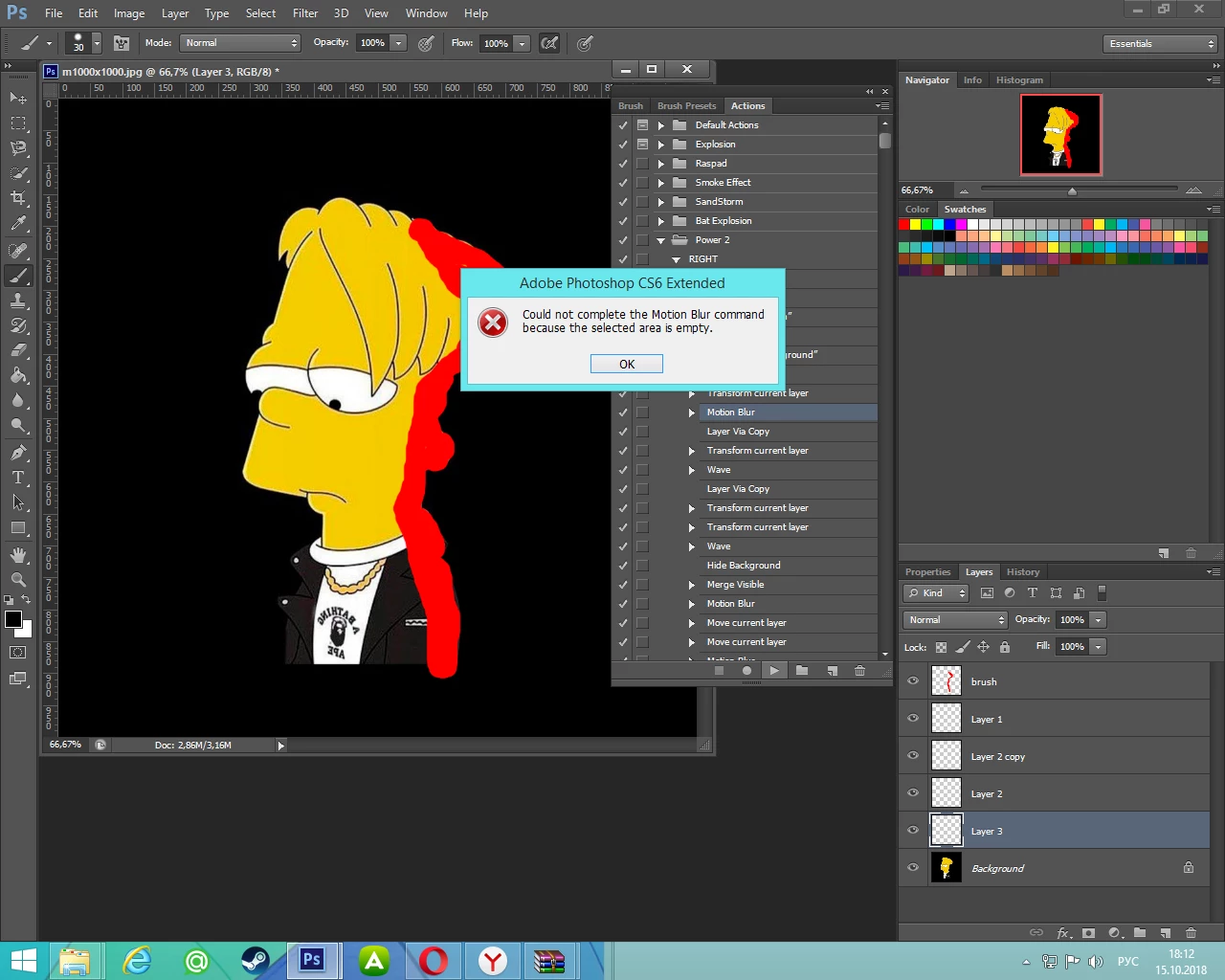Select the Move tool
Screen dimensions: 1225x980
point(18,98)
